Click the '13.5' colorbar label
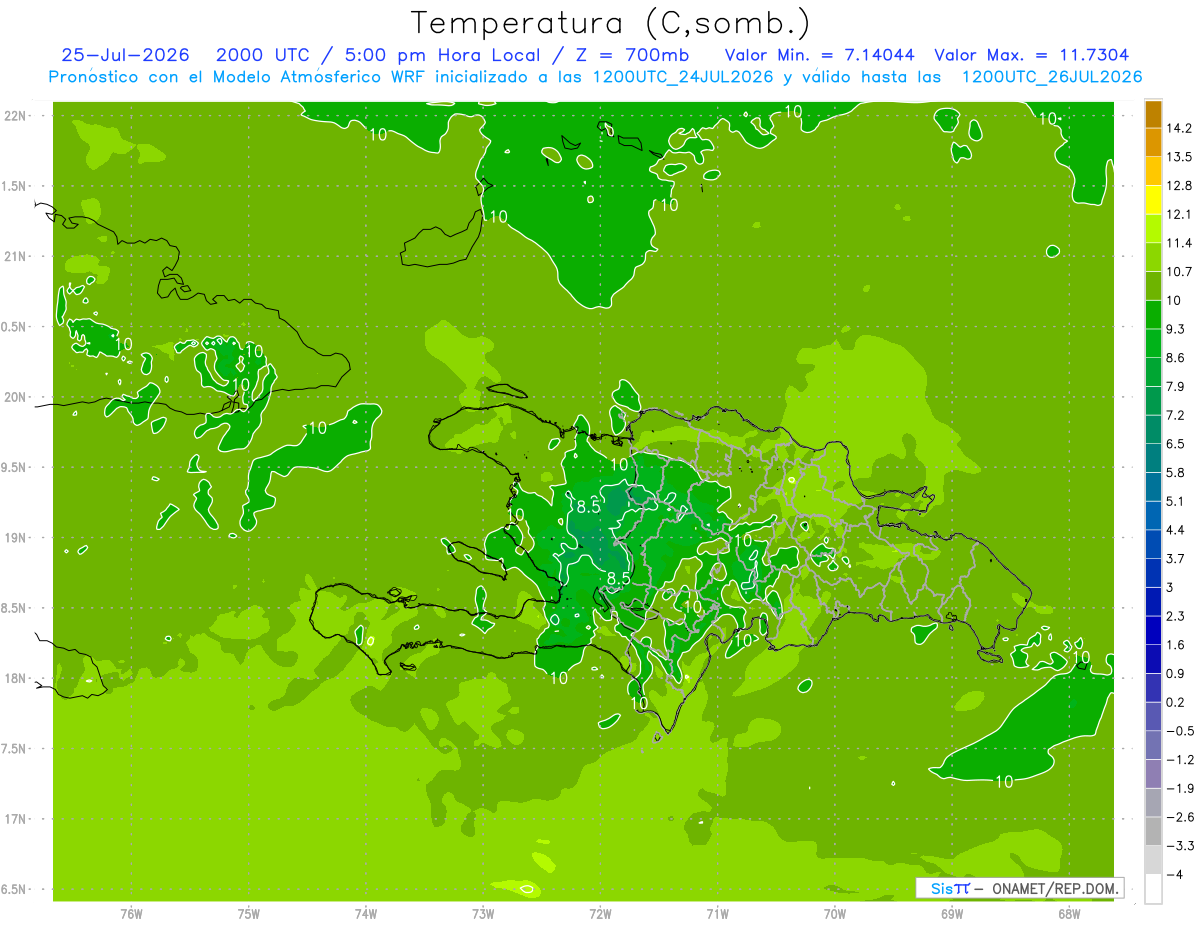Screen dimensions: 1200x927 pyautogui.click(x=1180, y=157)
